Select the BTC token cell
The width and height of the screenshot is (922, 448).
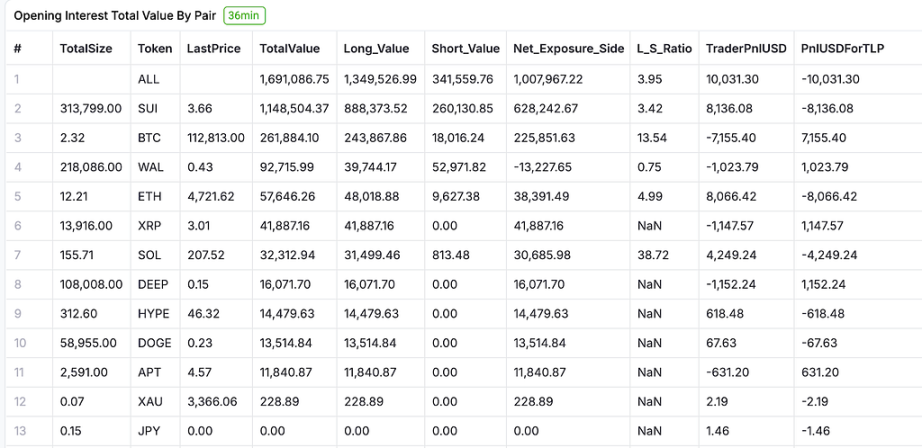click(149, 137)
